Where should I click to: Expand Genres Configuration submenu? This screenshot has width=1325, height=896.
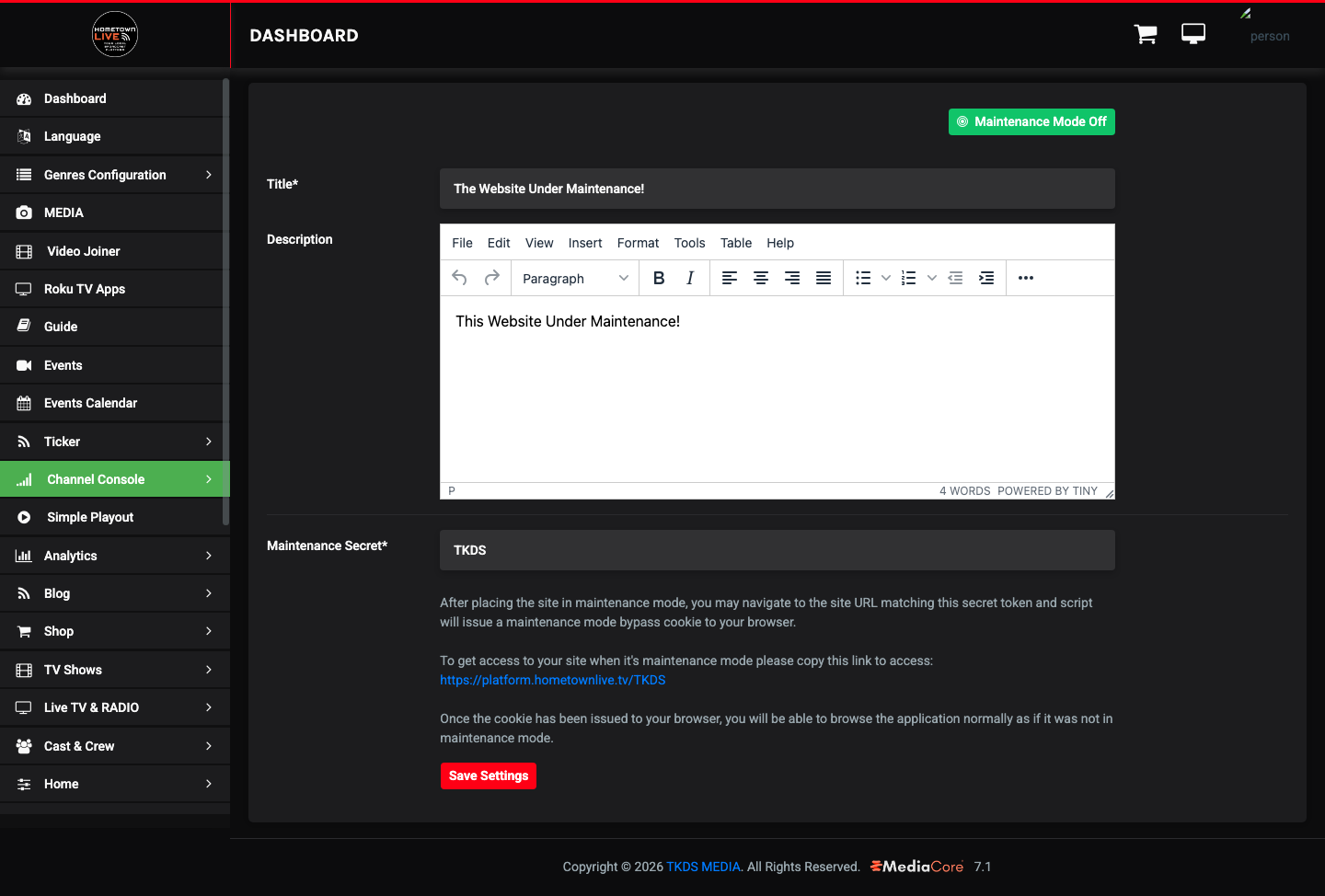[209, 175]
